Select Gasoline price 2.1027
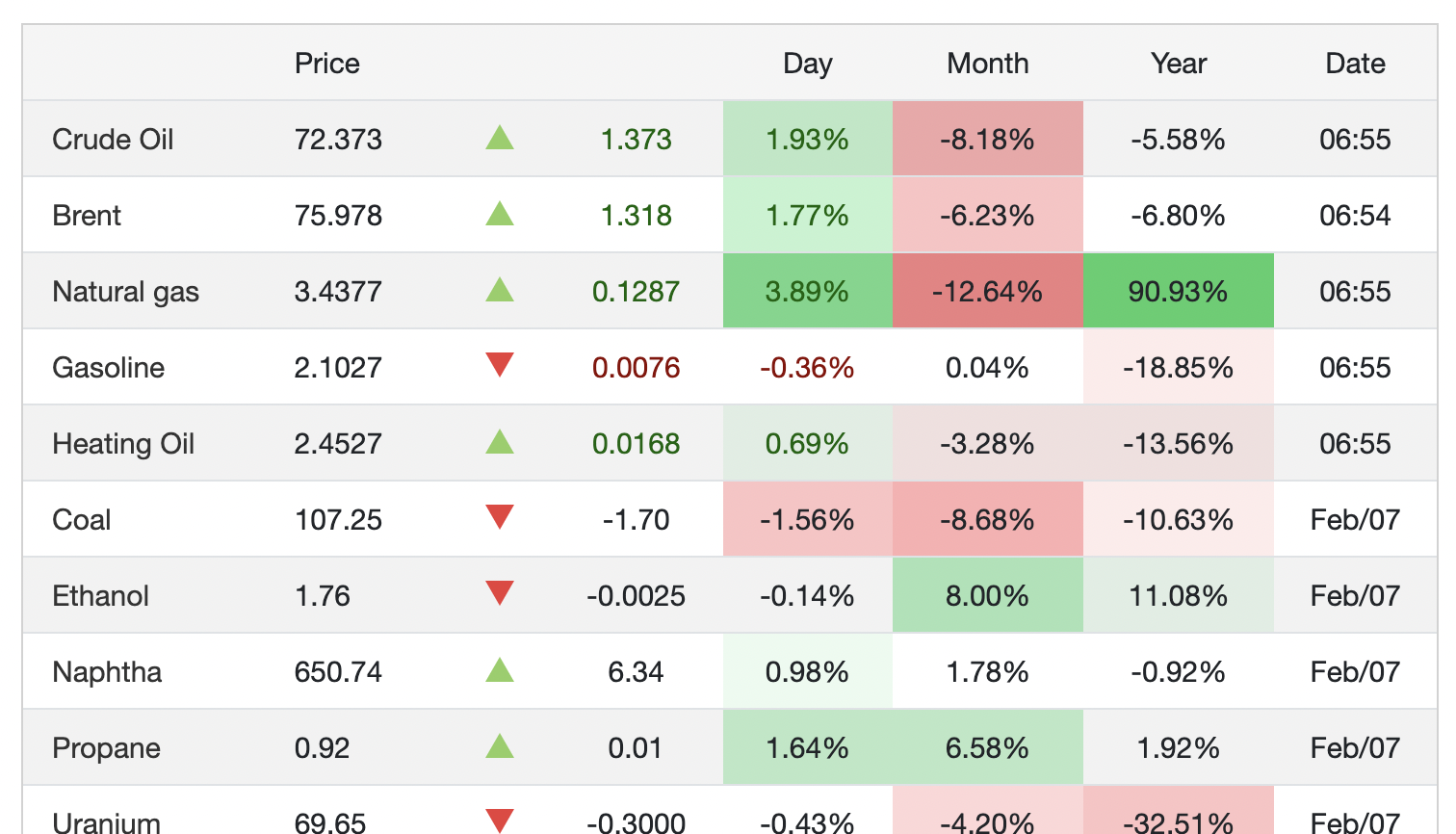Image resolution: width=1456 pixels, height=834 pixels. click(338, 368)
